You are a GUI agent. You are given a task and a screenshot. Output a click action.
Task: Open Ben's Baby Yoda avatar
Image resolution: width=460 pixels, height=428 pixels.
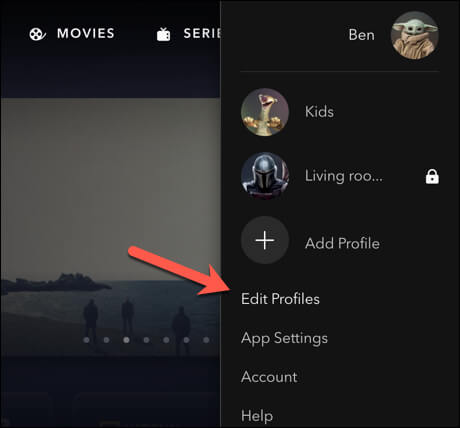pyautogui.click(x=415, y=35)
